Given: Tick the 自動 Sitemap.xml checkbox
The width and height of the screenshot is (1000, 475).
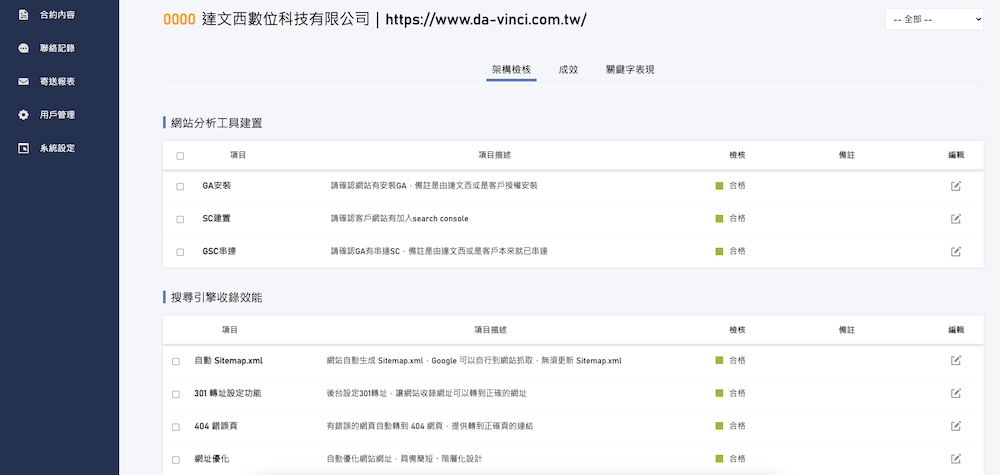Looking at the screenshot, I should click(176, 362).
